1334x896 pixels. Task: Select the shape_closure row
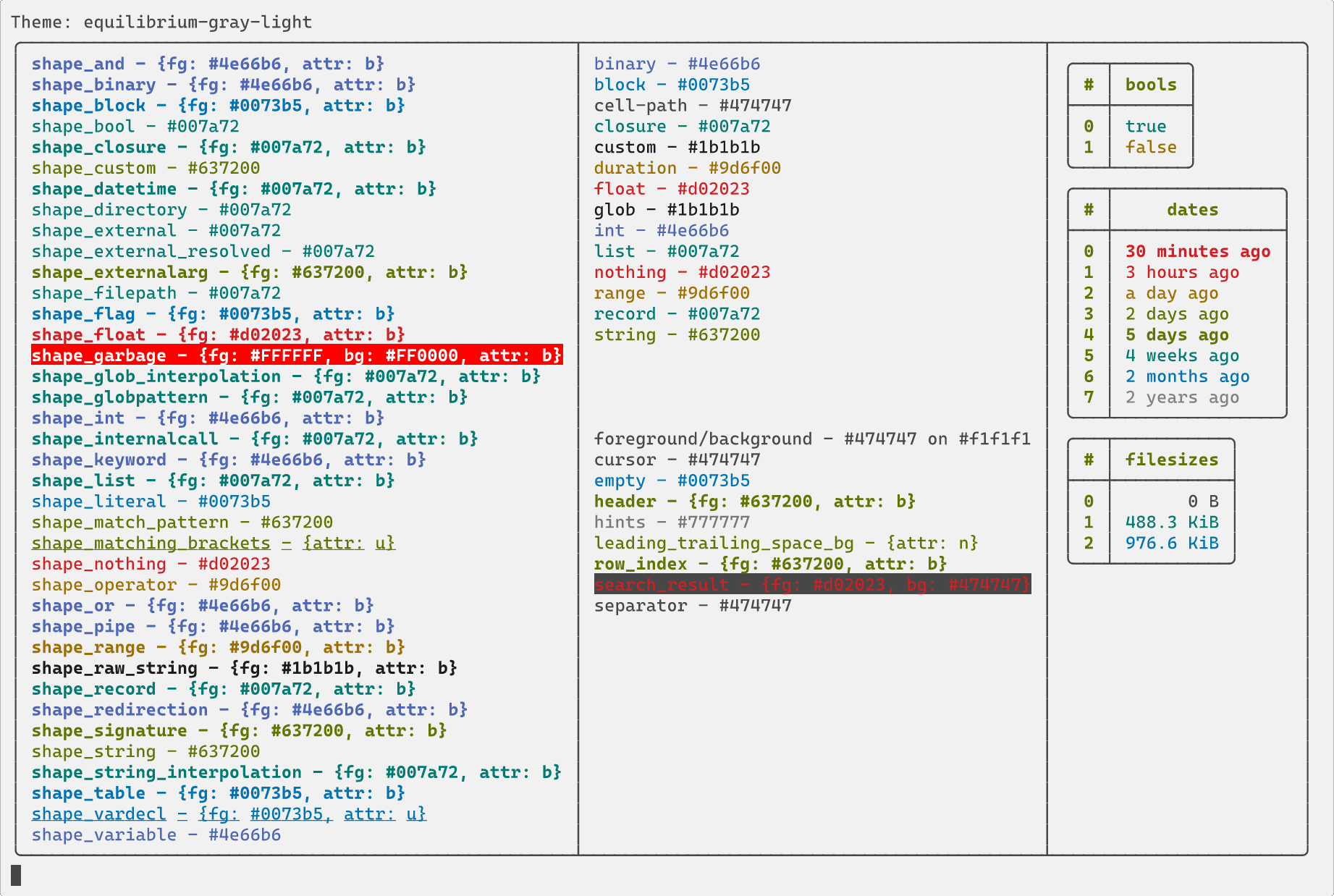[229, 148]
